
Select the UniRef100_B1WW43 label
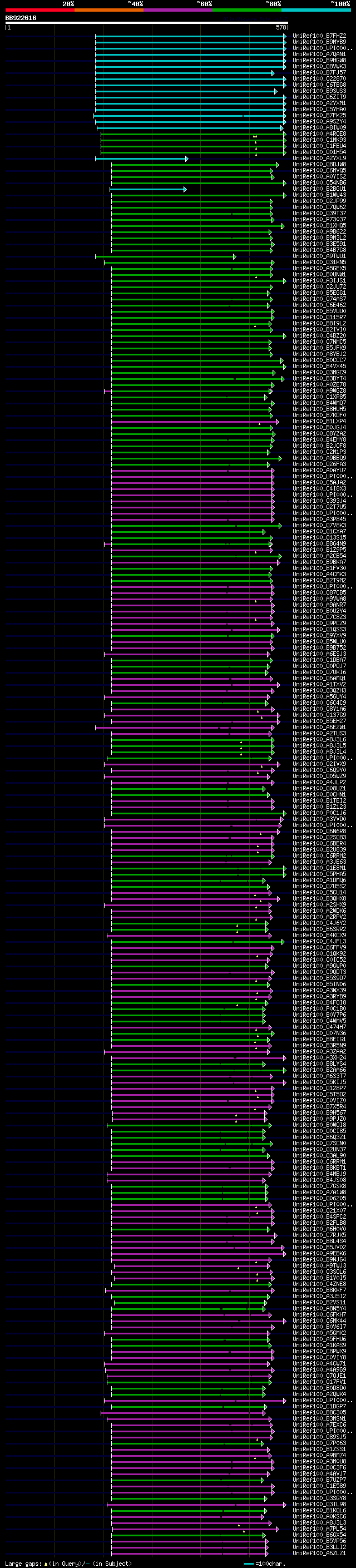319,195
